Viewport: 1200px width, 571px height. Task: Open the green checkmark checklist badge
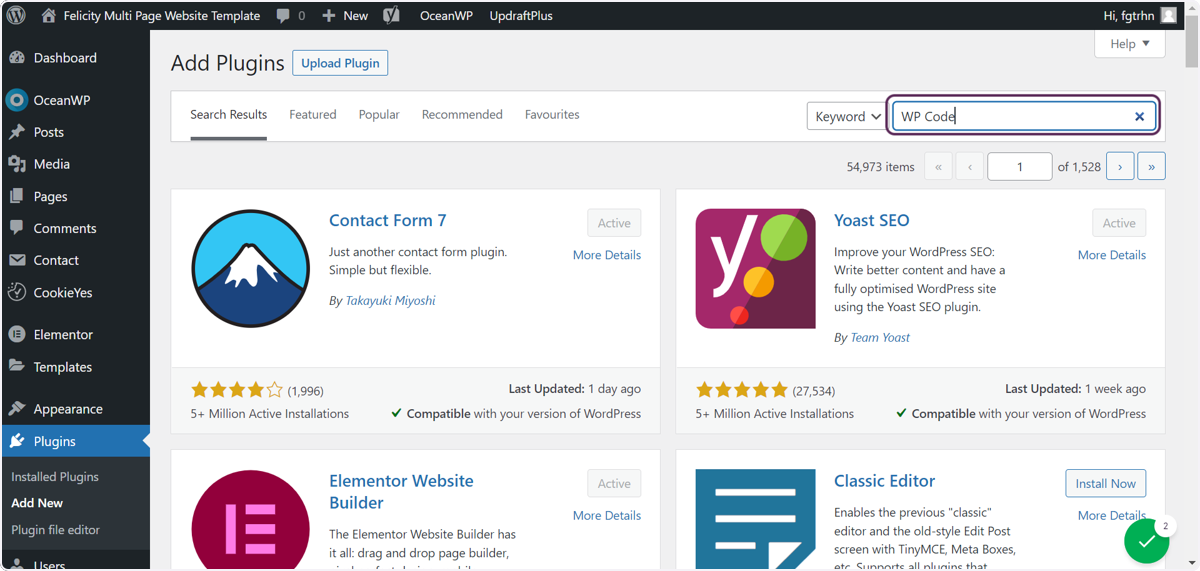click(x=1147, y=541)
